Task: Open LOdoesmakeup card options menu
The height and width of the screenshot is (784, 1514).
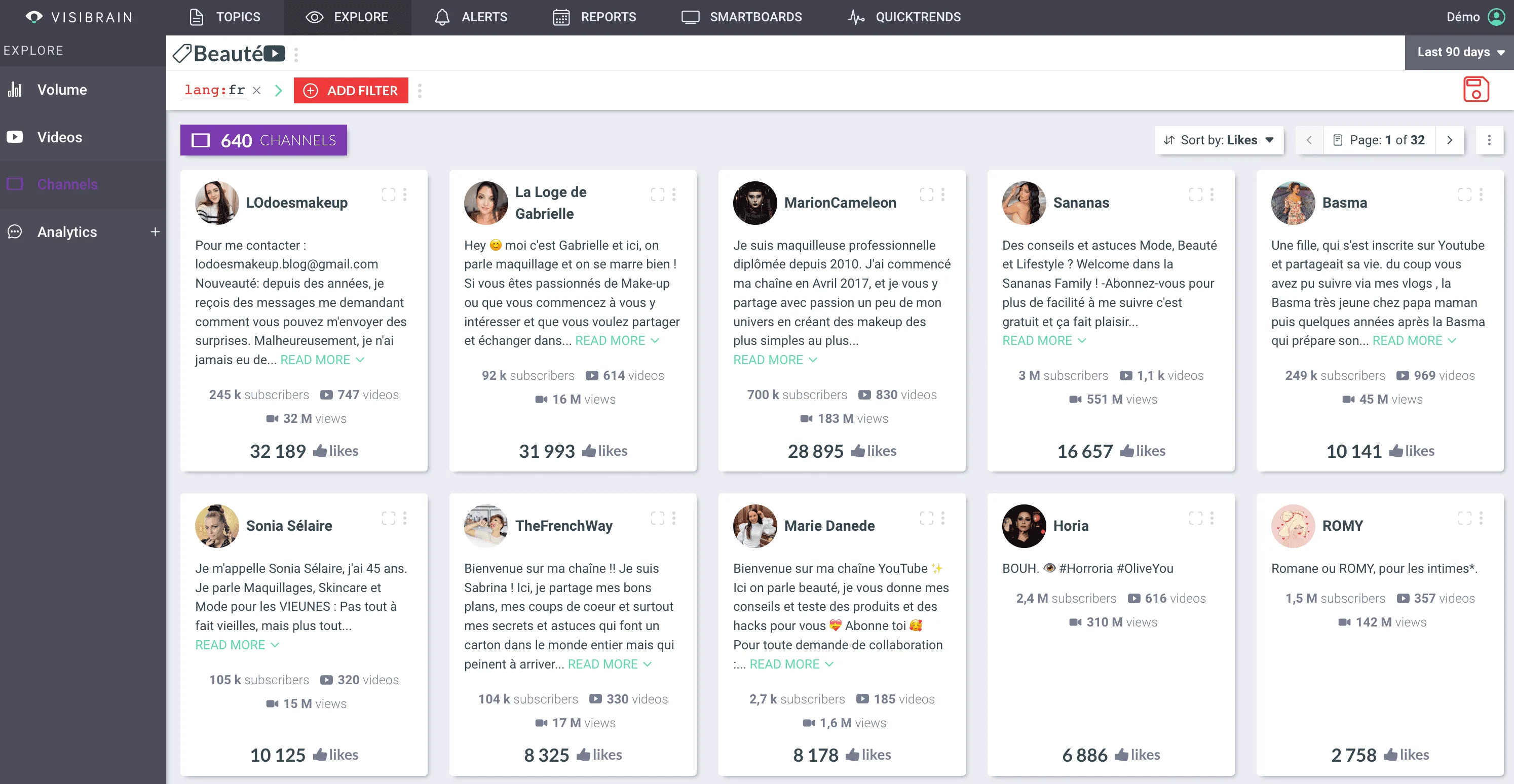Action: (404, 194)
